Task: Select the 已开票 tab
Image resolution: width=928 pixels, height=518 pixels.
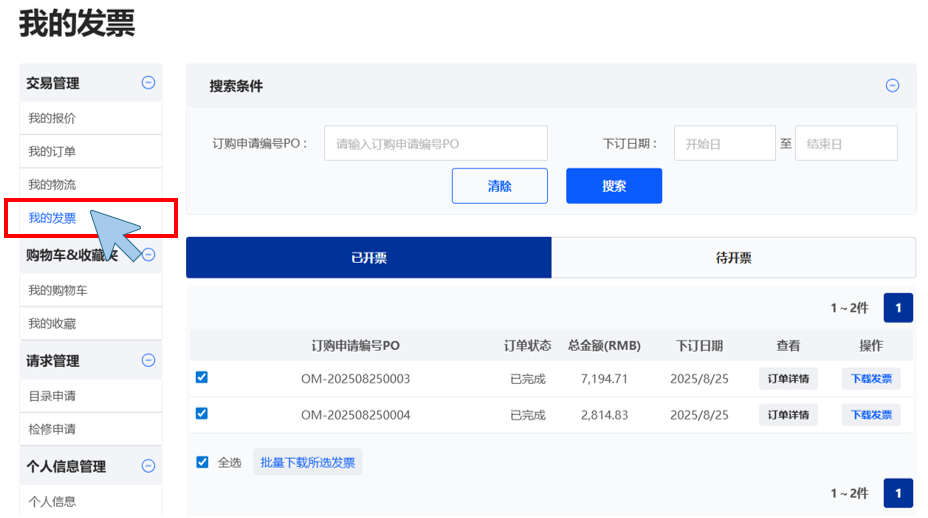Action: (368, 258)
